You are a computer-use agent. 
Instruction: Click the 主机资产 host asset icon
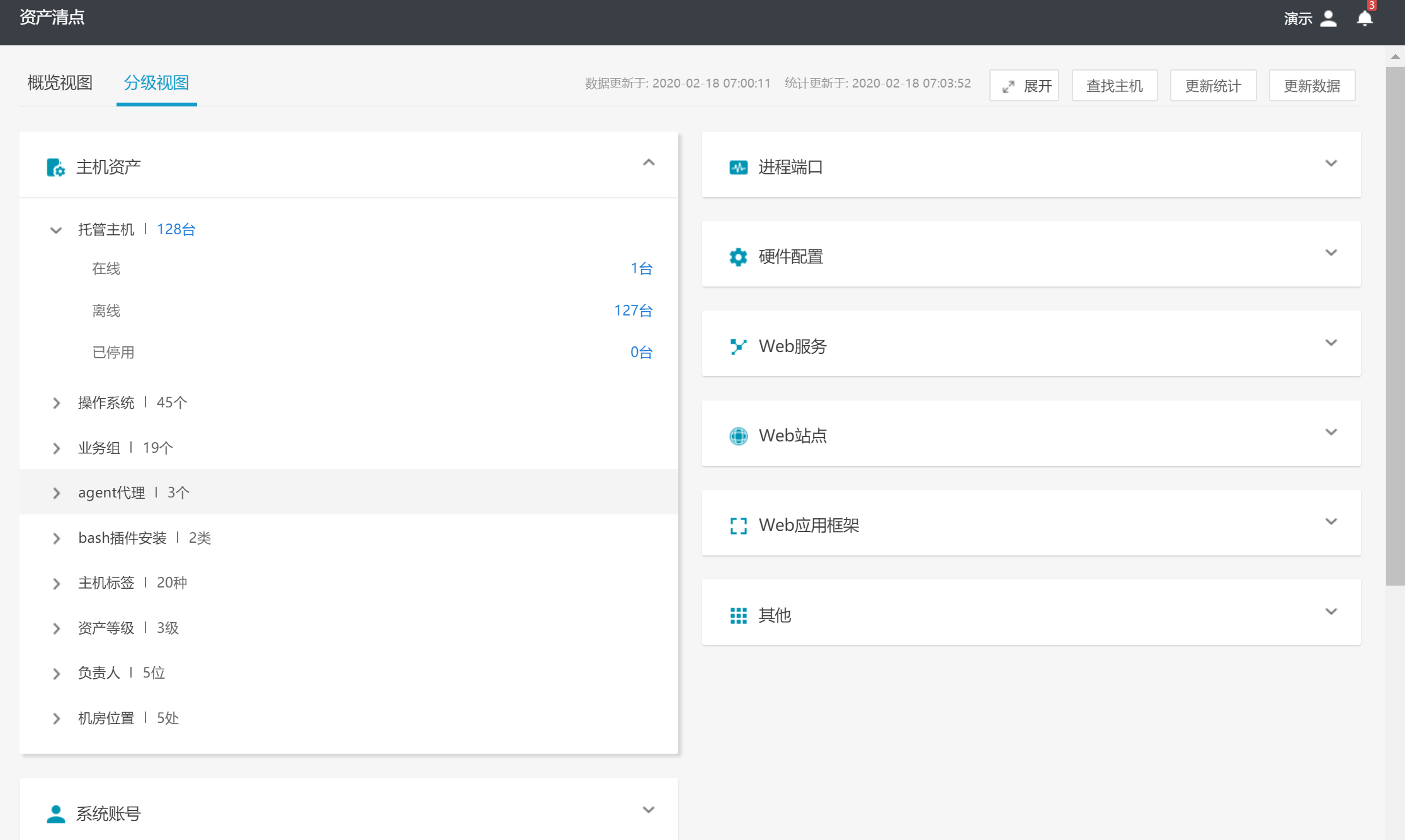[x=55, y=167]
